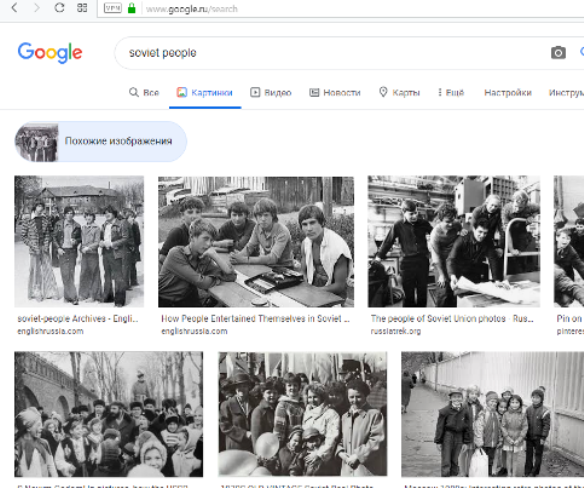The width and height of the screenshot is (584, 488).
Task: Open 'How People Entertained Themselves in Soviet' link
Action: pos(255,319)
